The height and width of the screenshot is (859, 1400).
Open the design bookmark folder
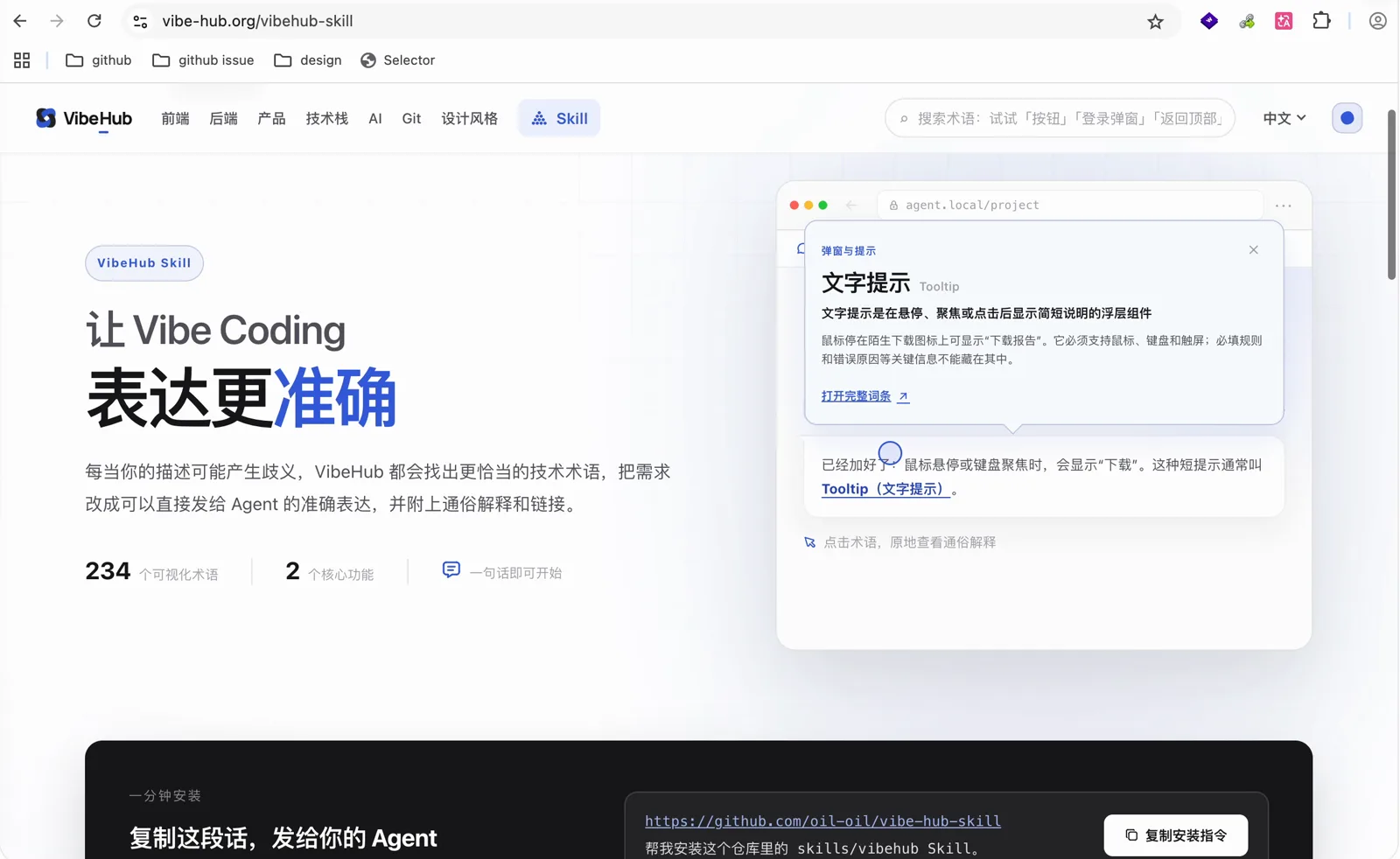coord(308,60)
